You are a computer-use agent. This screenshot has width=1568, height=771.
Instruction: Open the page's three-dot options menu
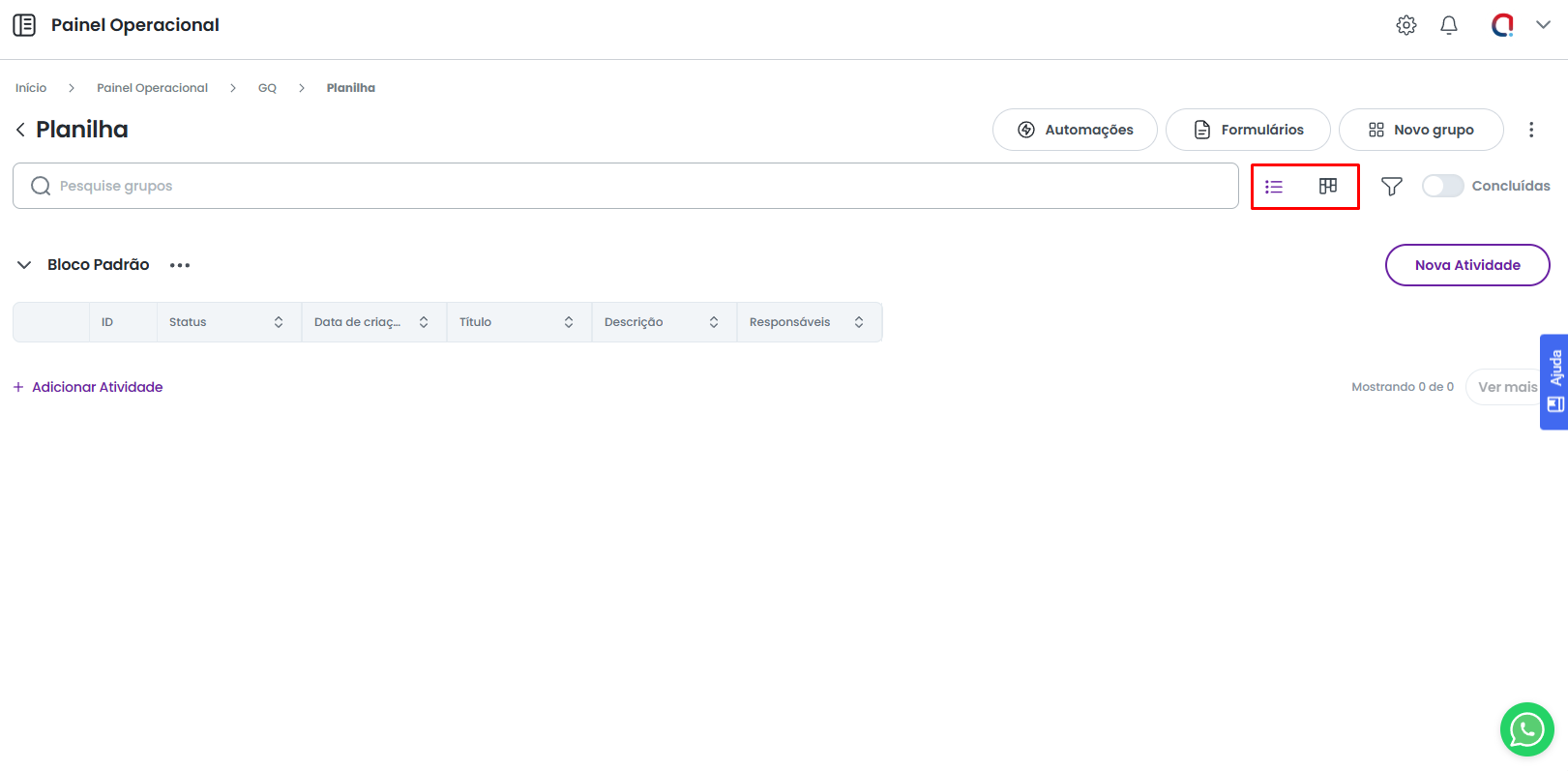(x=1531, y=130)
